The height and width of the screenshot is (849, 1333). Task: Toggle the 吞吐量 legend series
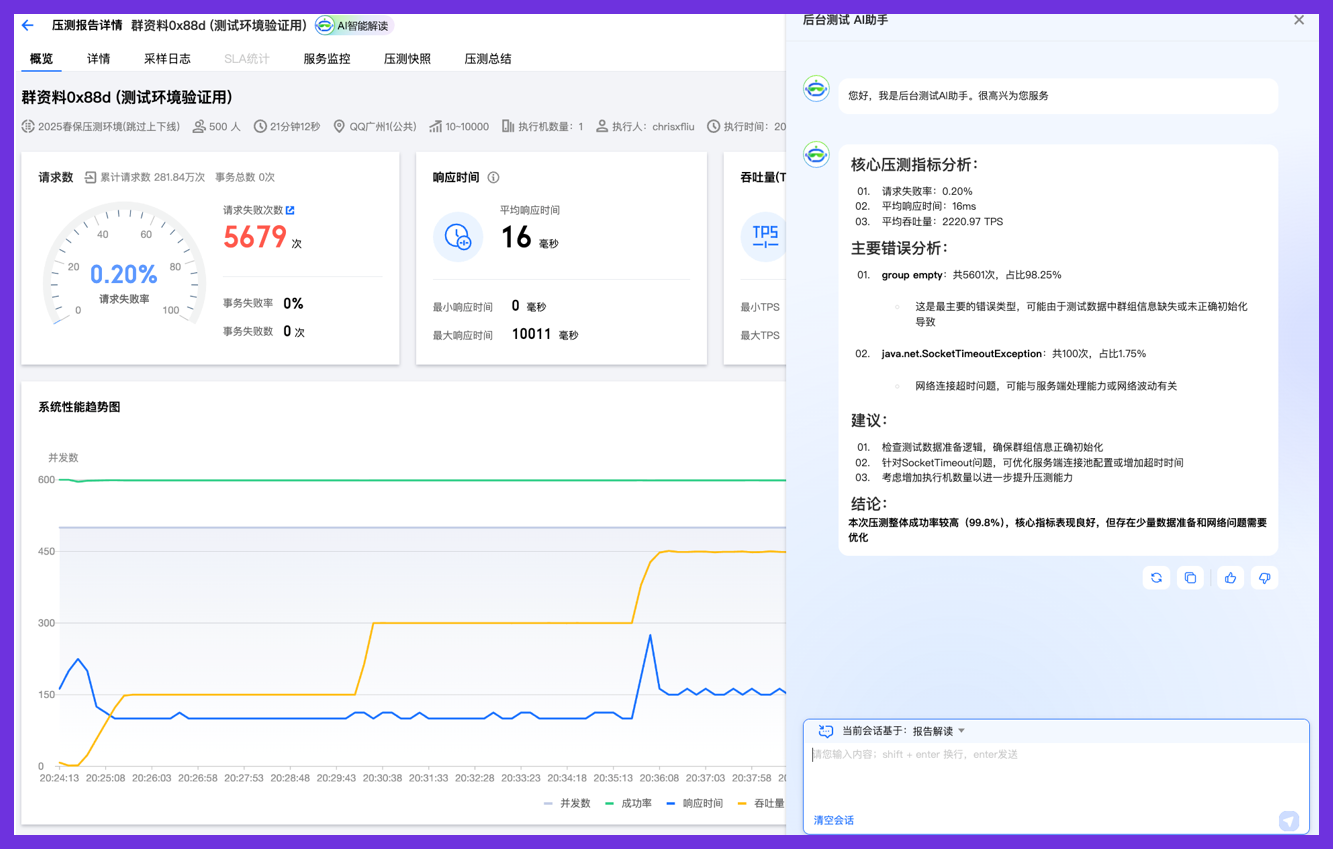coord(760,803)
